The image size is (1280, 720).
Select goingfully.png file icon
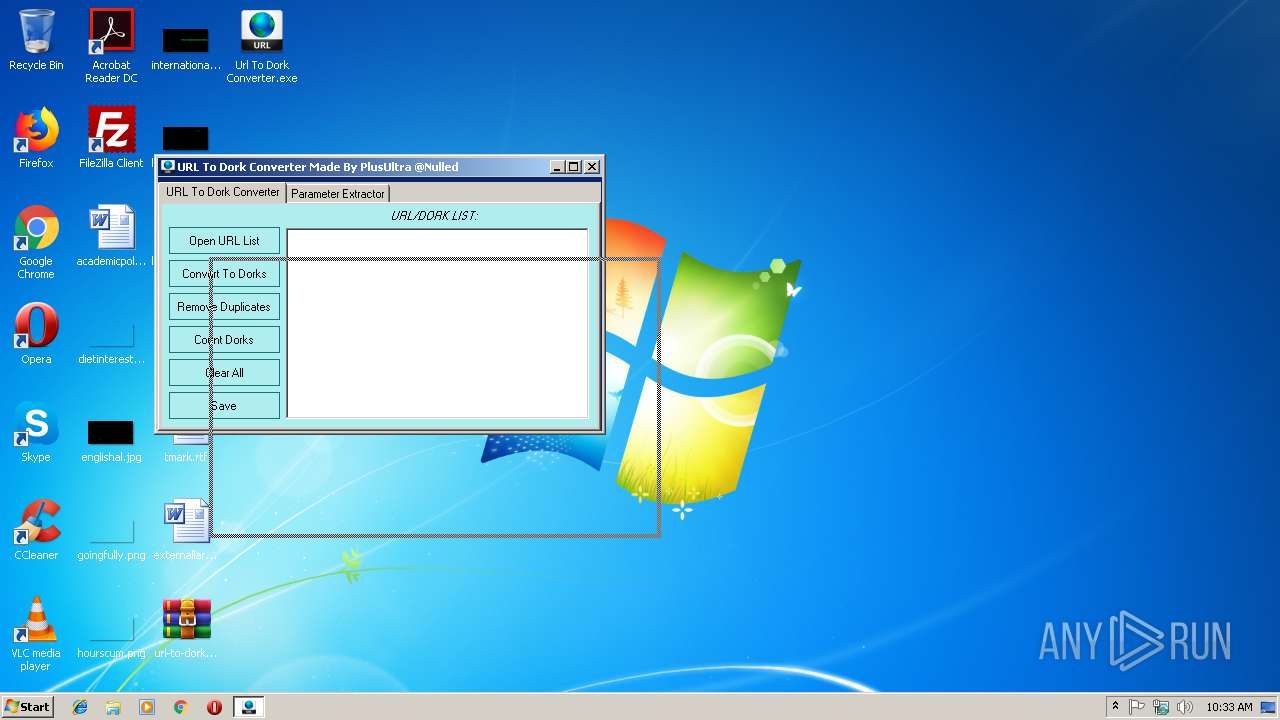(x=111, y=538)
